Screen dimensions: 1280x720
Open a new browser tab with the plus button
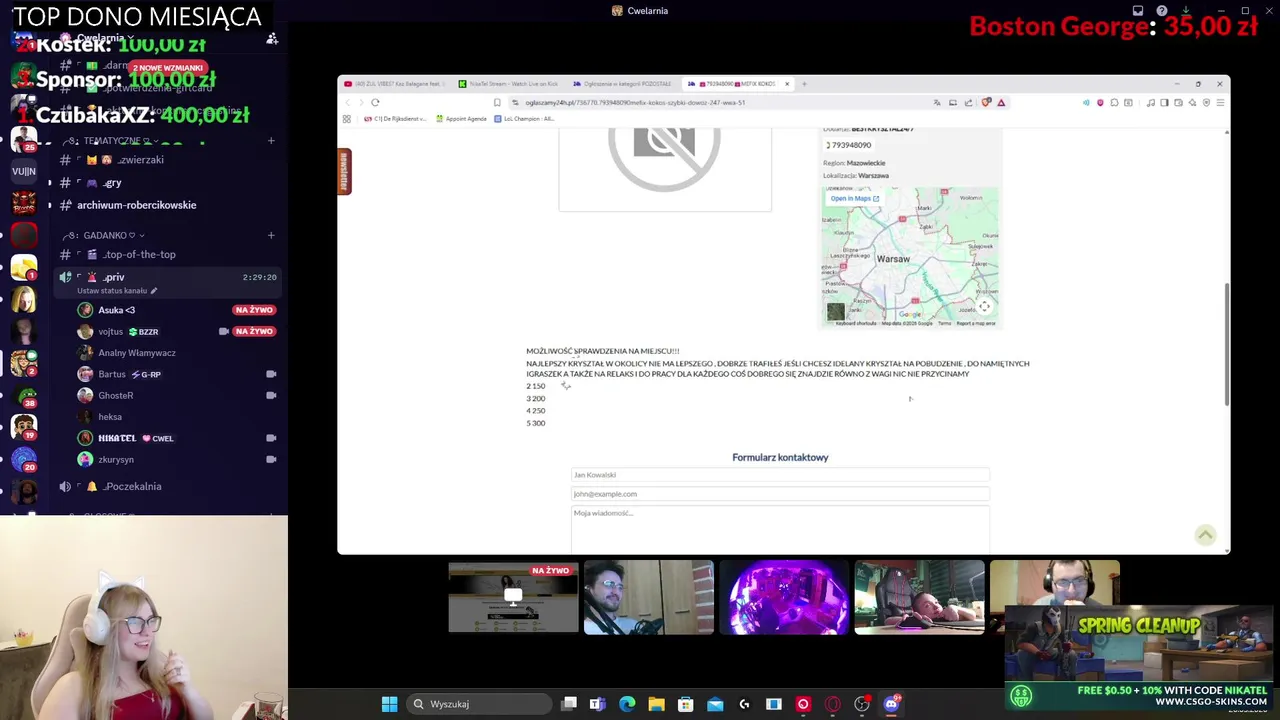[804, 84]
